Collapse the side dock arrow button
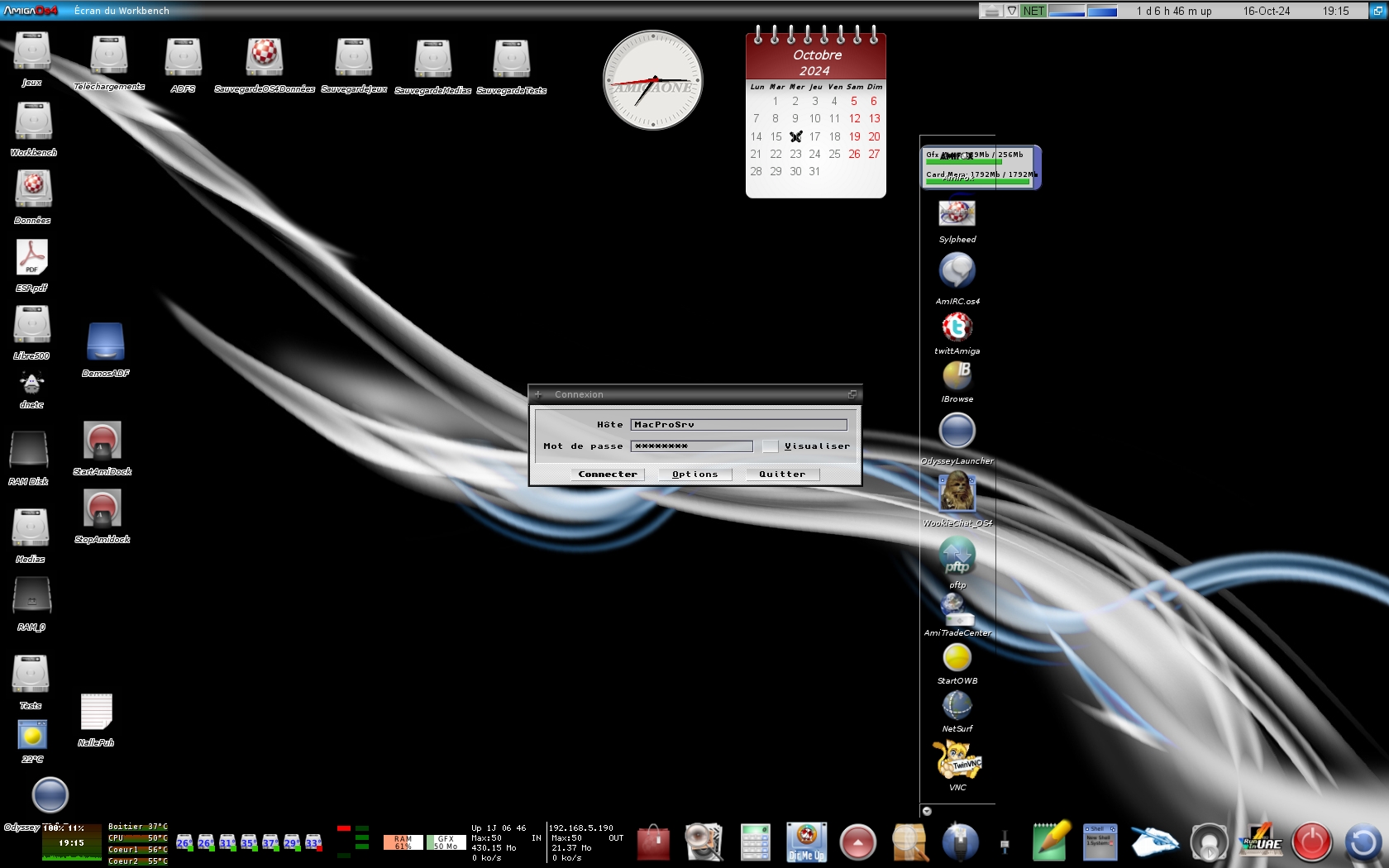 pos(927,811)
